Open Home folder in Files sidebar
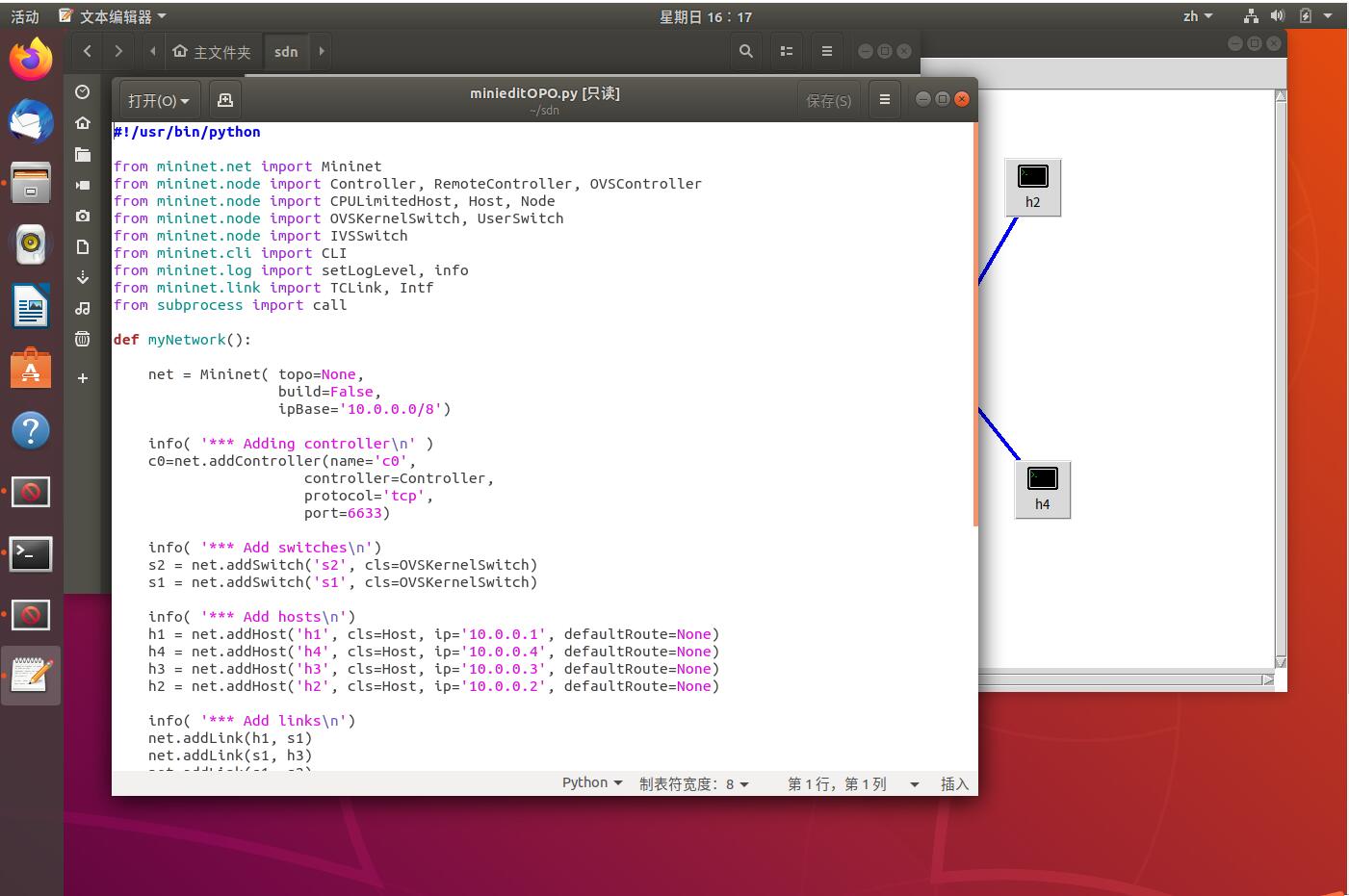The image size is (1349, 896). coord(83,123)
